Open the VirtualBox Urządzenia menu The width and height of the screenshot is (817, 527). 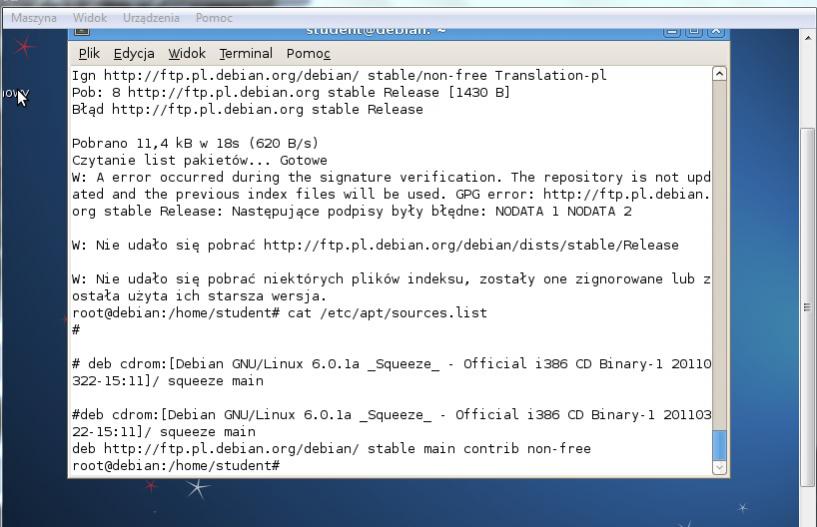coord(151,18)
